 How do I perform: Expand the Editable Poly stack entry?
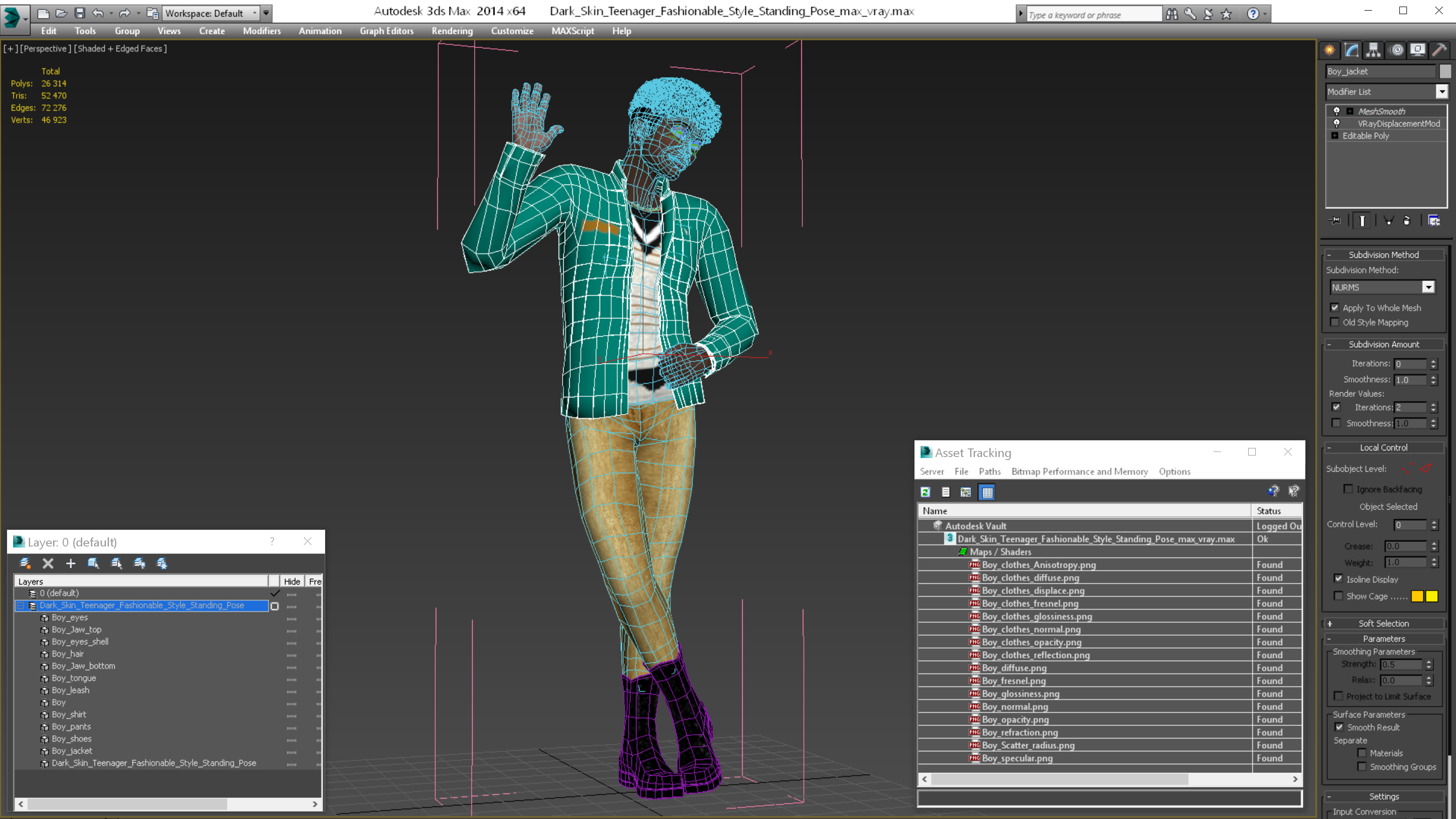coord(1335,135)
